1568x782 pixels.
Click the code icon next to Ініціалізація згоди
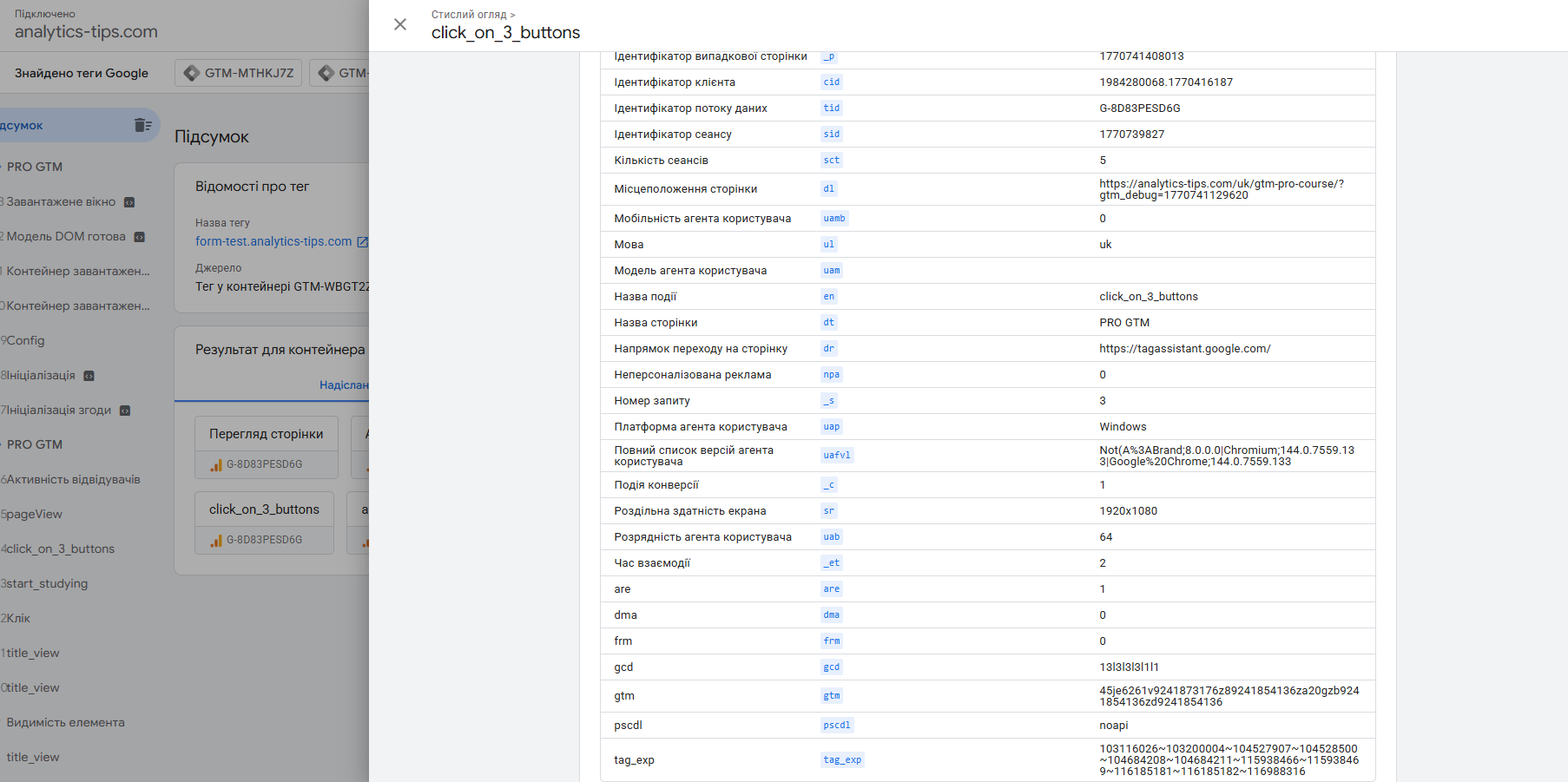coord(125,411)
